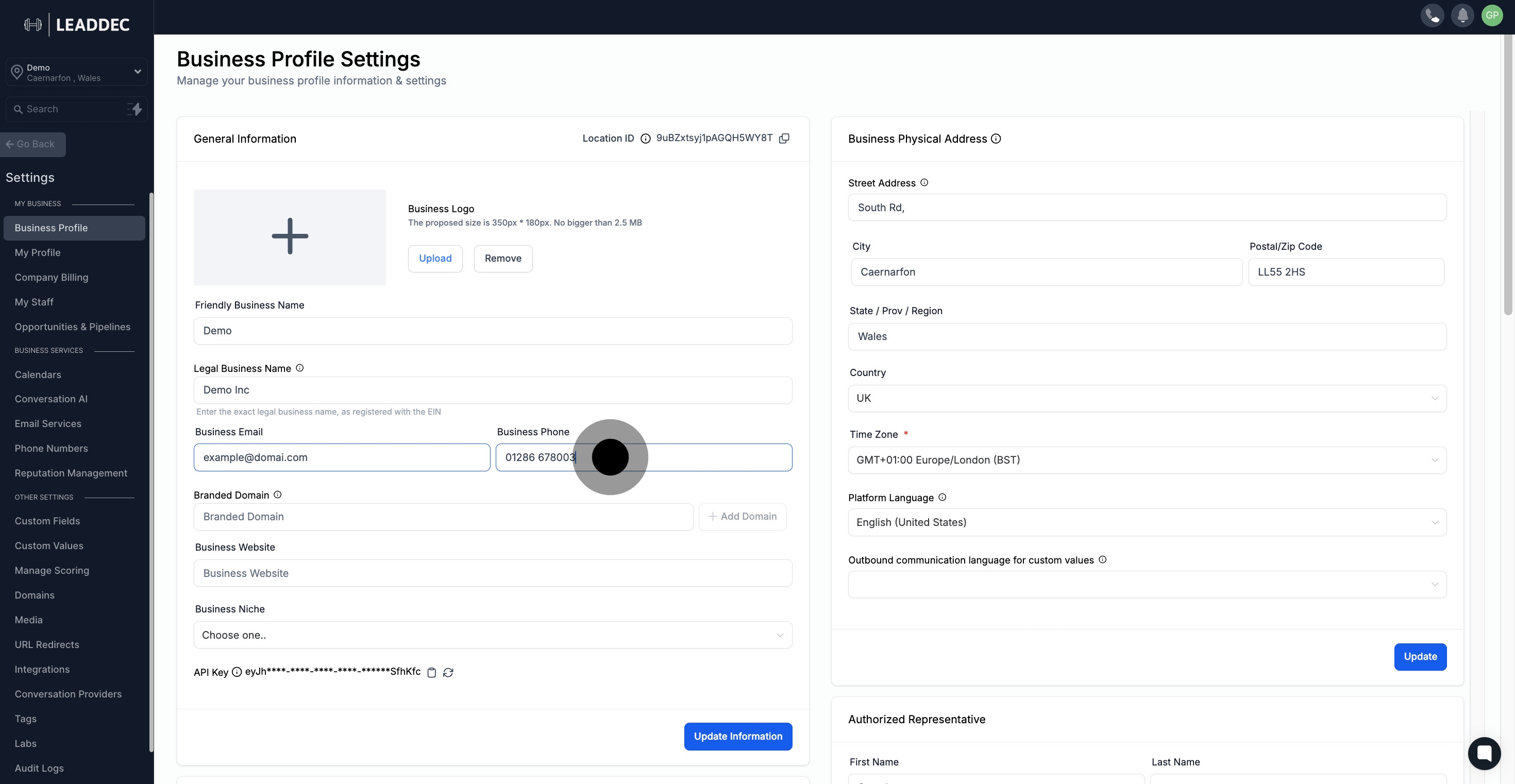Go to Reputation Management

(x=71, y=473)
